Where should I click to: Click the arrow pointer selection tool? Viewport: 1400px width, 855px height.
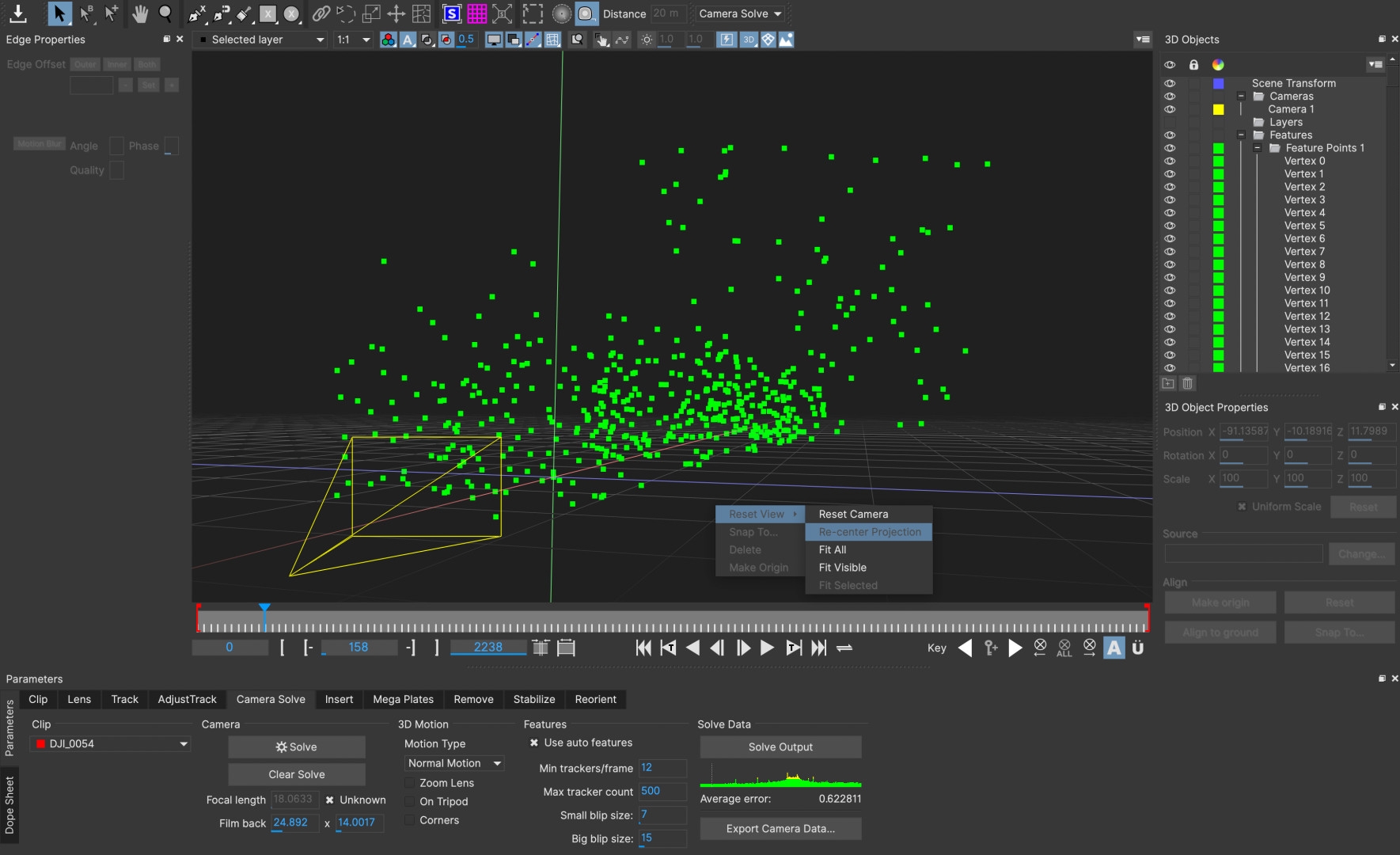tap(59, 13)
